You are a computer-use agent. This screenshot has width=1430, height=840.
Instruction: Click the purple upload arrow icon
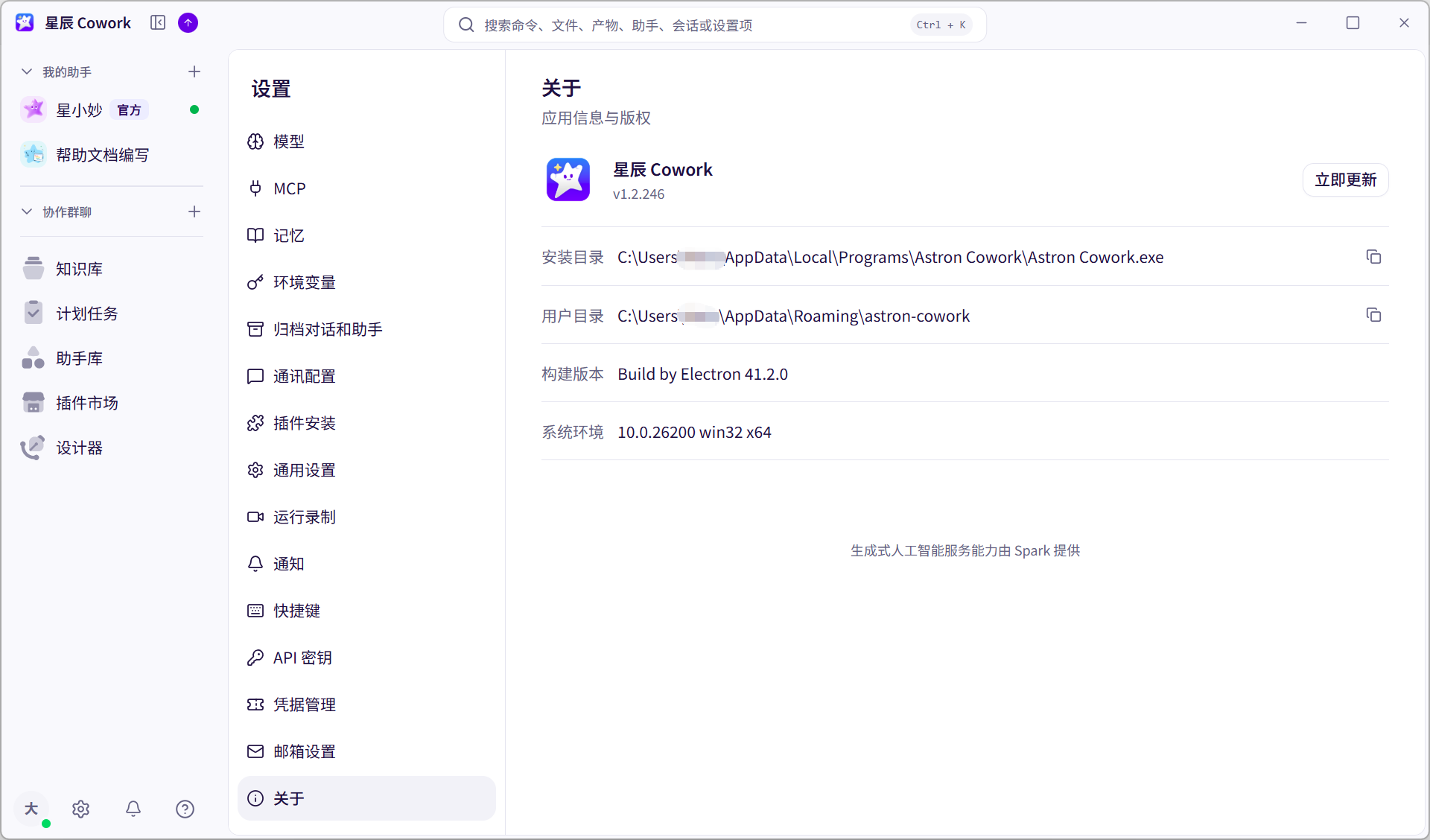click(x=188, y=23)
